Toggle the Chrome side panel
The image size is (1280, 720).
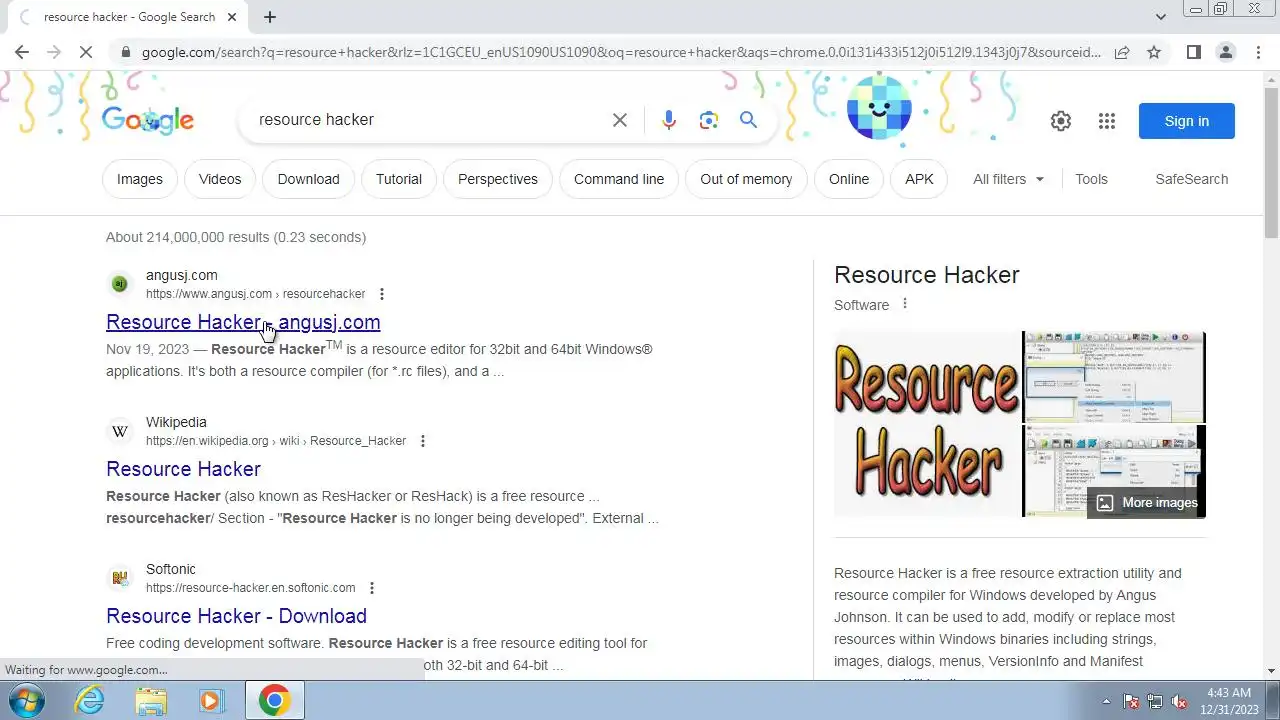tap(1193, 52)
